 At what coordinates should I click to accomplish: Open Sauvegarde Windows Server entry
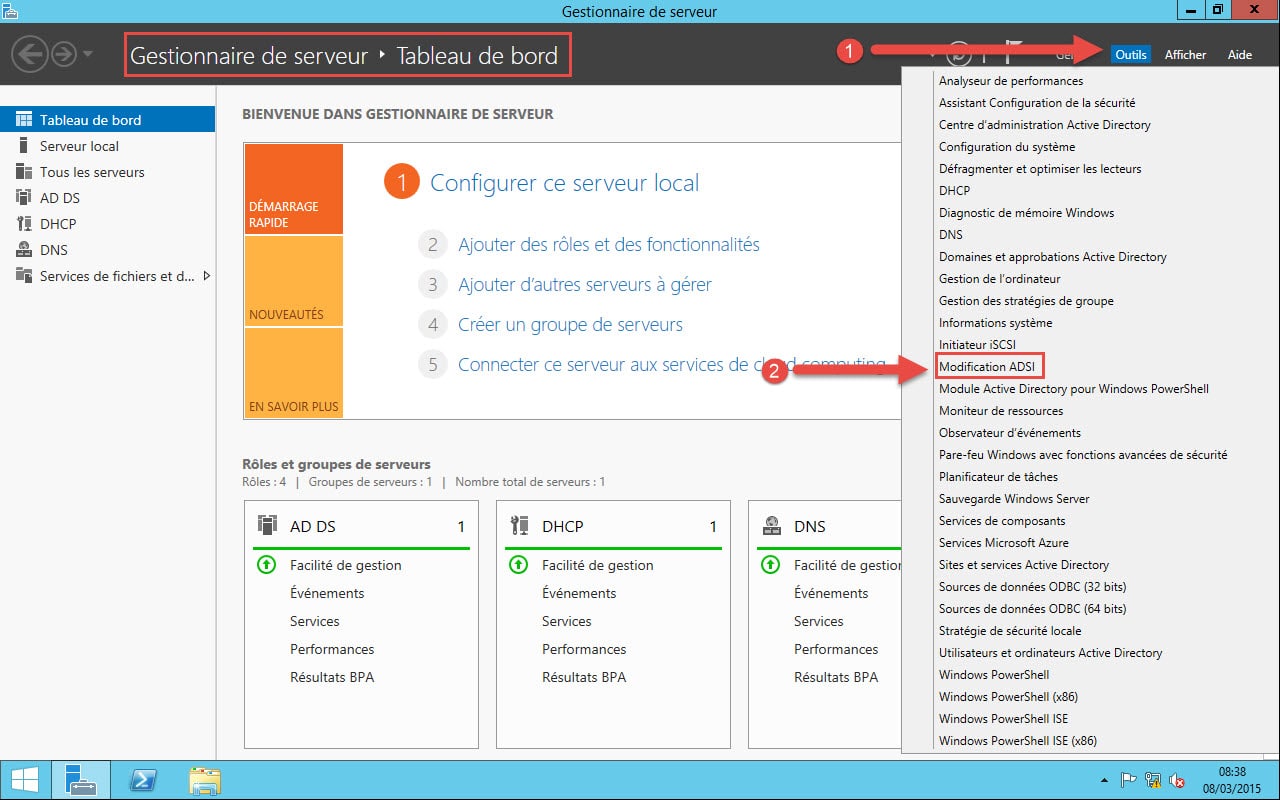point(1014,499)
